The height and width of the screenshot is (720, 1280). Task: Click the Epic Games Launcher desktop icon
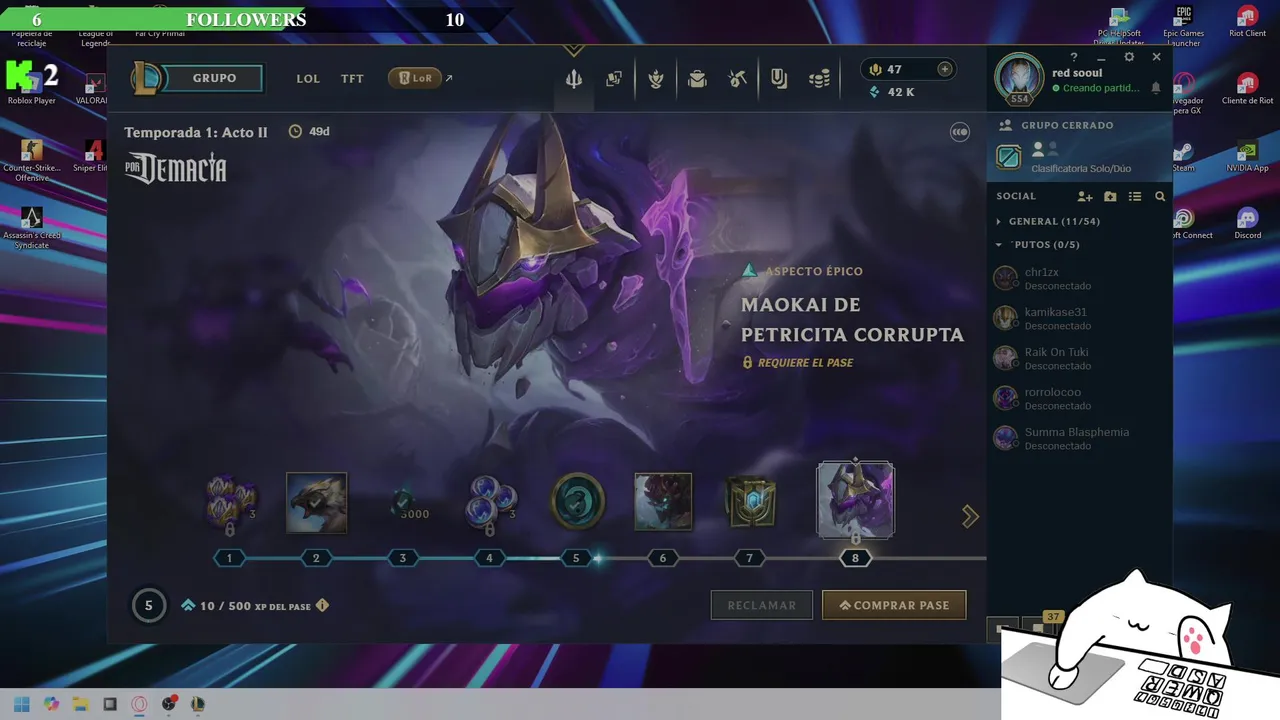1184,24
